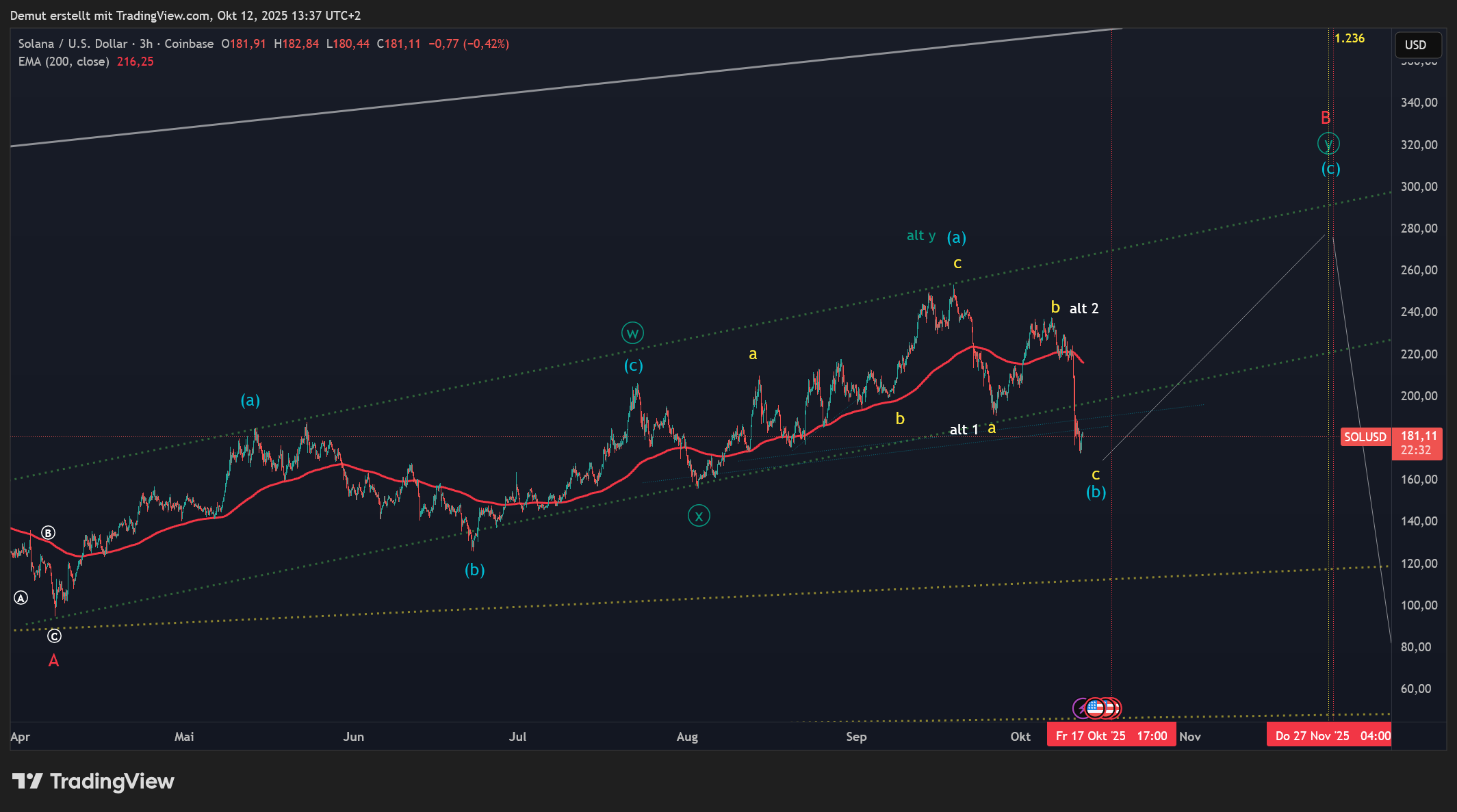1457x812 pixels.
Task: Click the circled w wave marker
Action: point(632,333)
